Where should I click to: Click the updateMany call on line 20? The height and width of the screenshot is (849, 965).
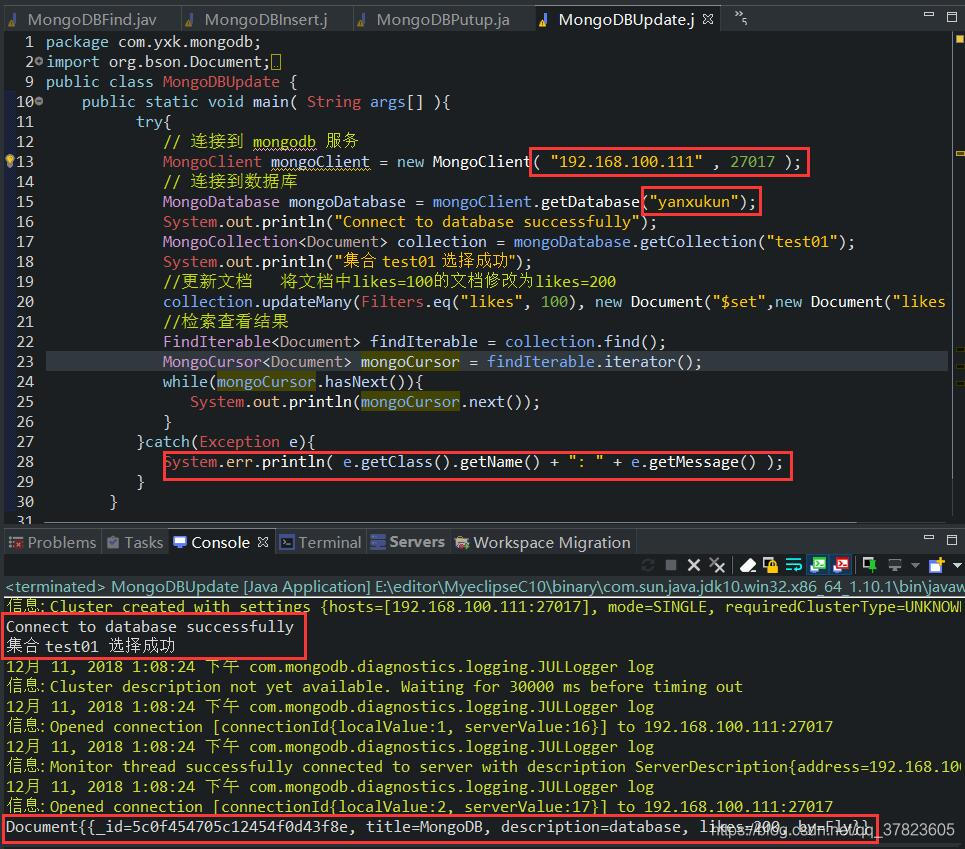tap(306, 302)
